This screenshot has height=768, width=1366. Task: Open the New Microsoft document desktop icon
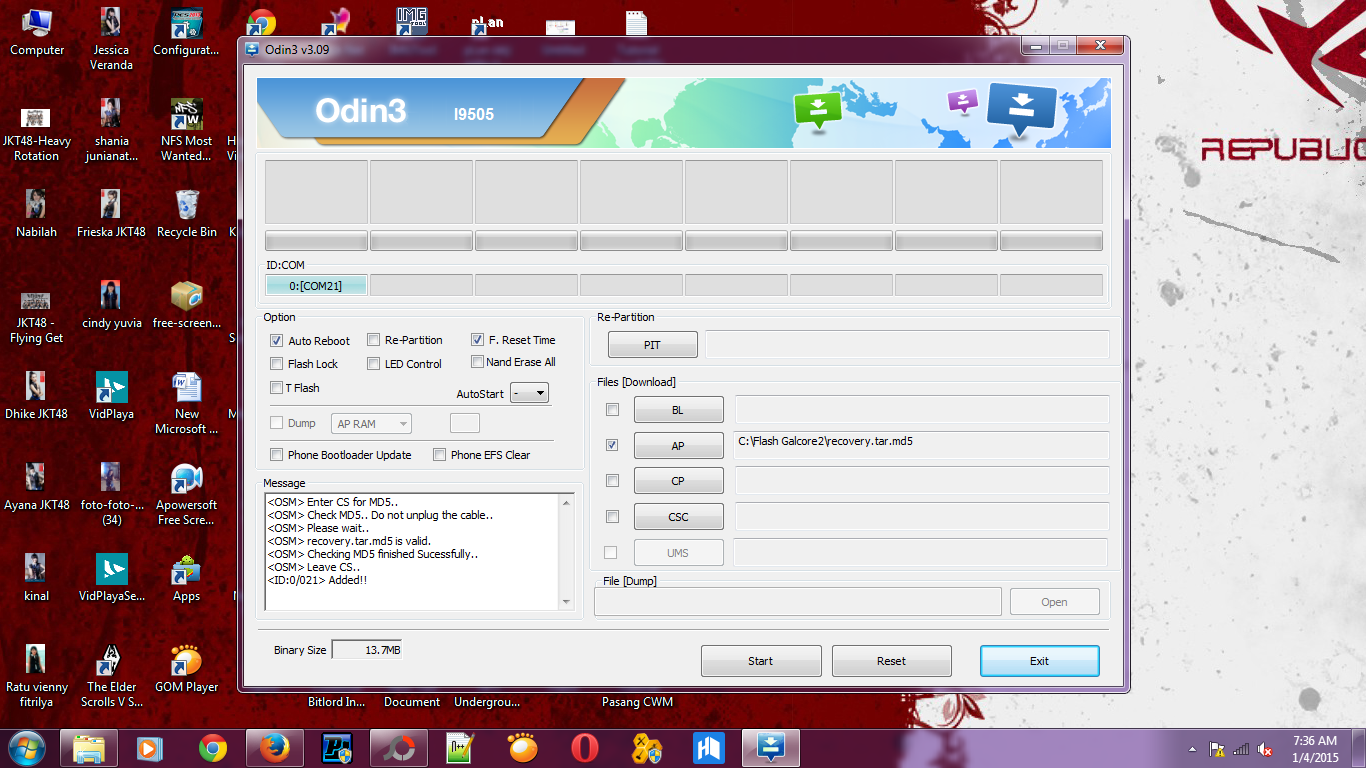[186, 404]
